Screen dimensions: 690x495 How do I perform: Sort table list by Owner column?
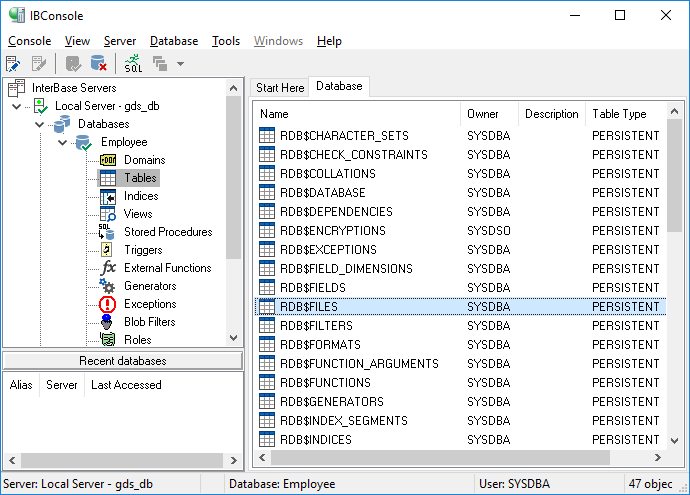point(483,114)
